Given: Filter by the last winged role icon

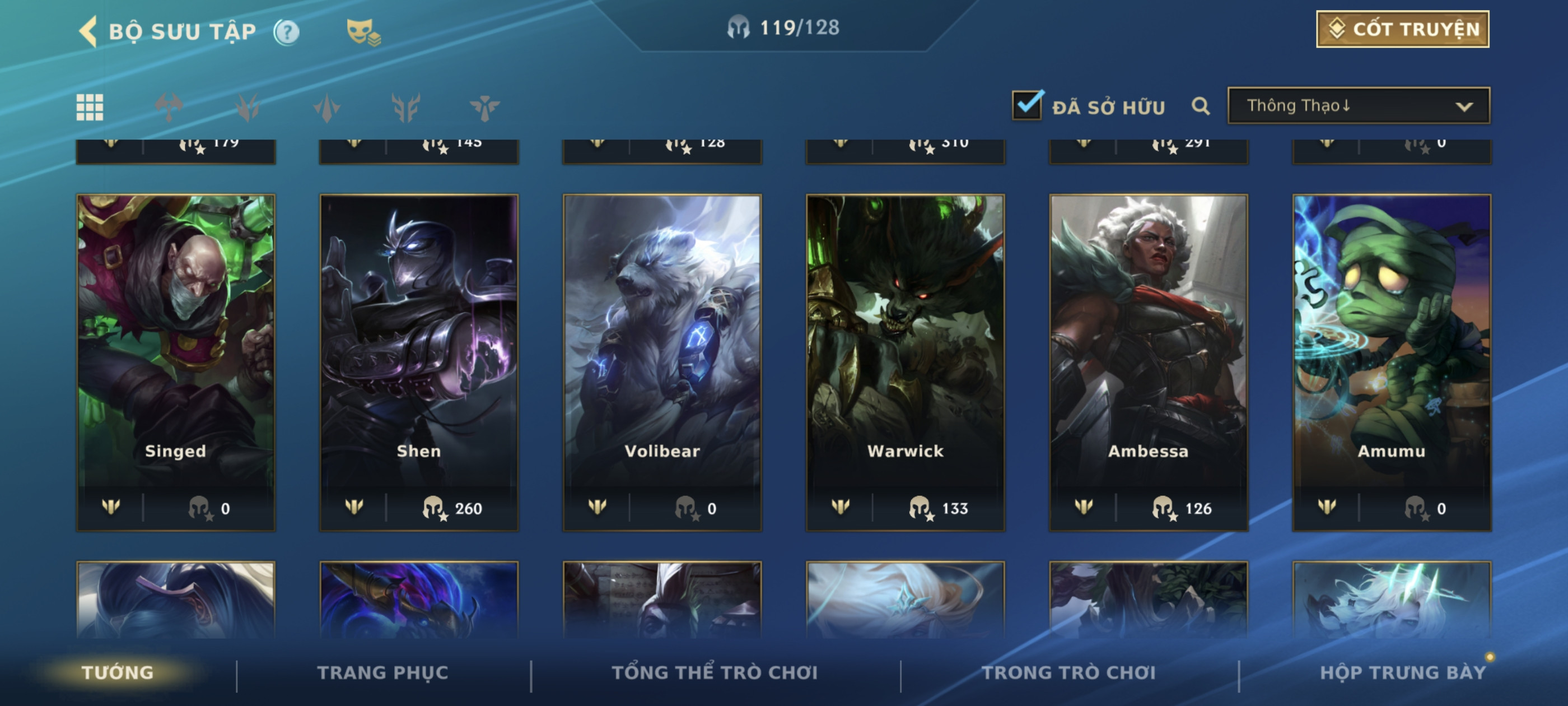Looking at the screenshot, I should [x=484, y=107].
